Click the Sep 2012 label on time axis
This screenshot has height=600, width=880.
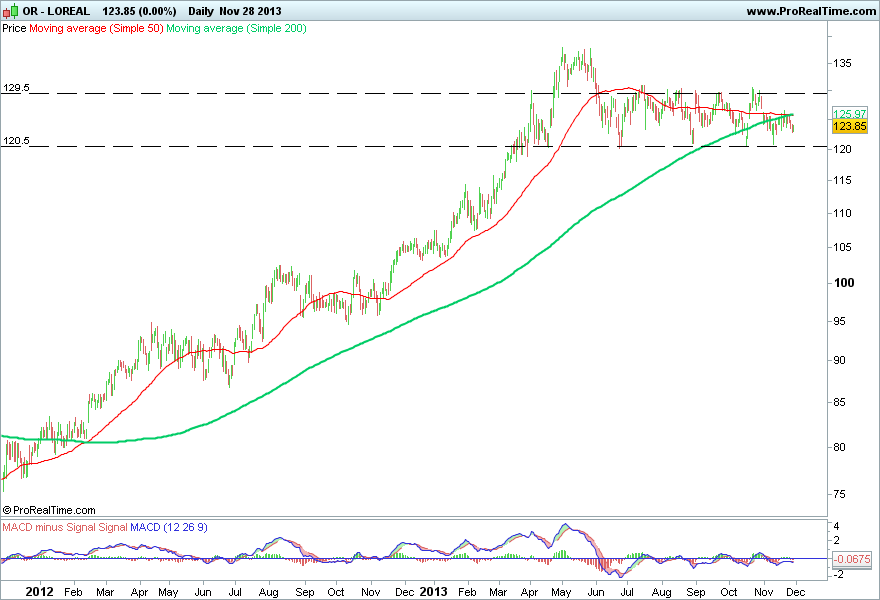[x=305, y=592]
